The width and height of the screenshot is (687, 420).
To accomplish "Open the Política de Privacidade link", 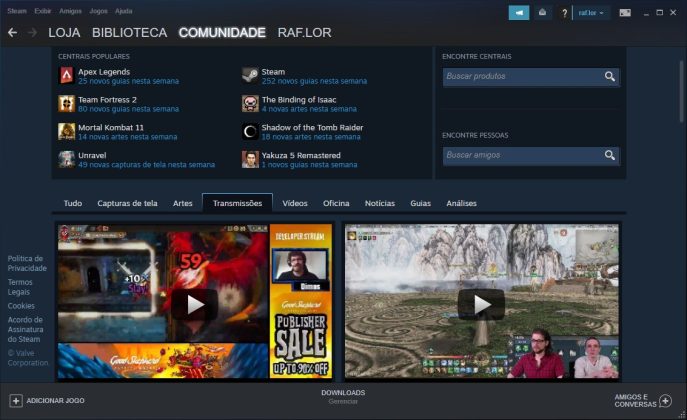I will (x=27, y=263).
